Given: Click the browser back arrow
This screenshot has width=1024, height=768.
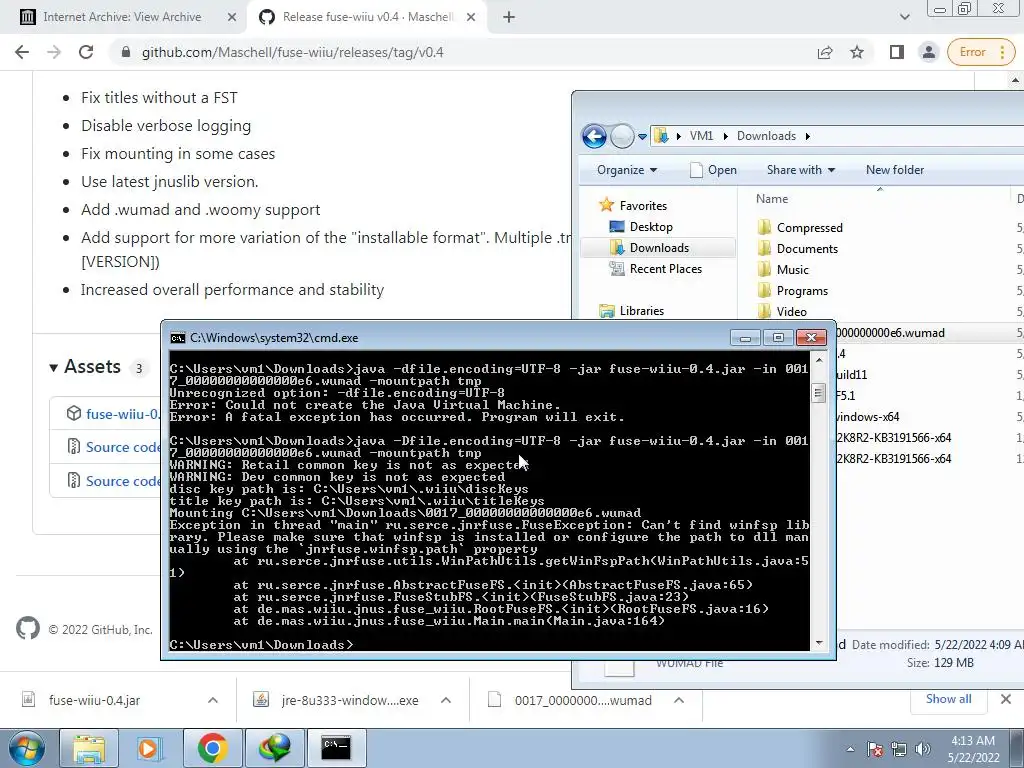Looking at the screenshot, I should pyautogui.click(x=22, y=52).
